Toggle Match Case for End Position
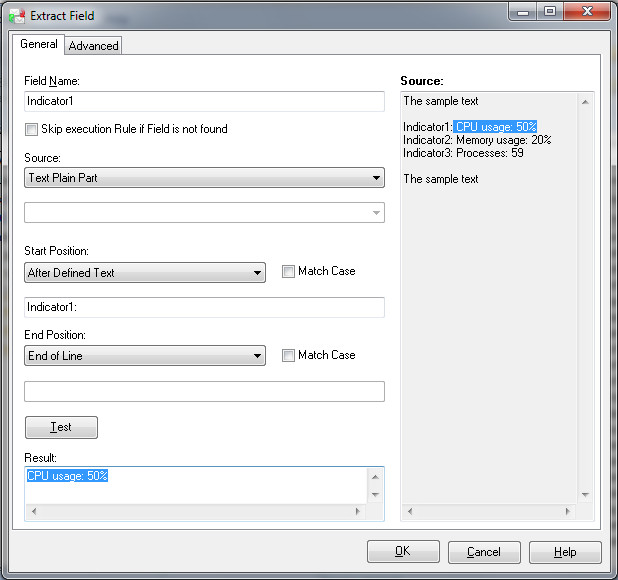 click(288, 355)
